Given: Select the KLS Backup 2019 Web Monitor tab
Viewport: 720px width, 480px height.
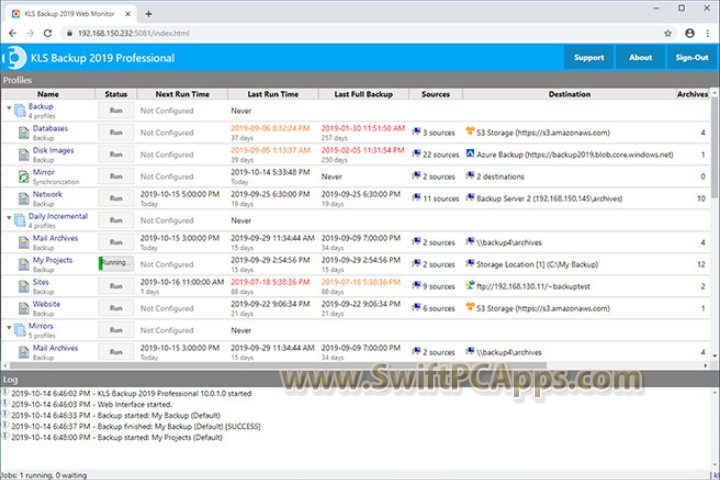Looking at the screenshot, I should pos(69,14).
